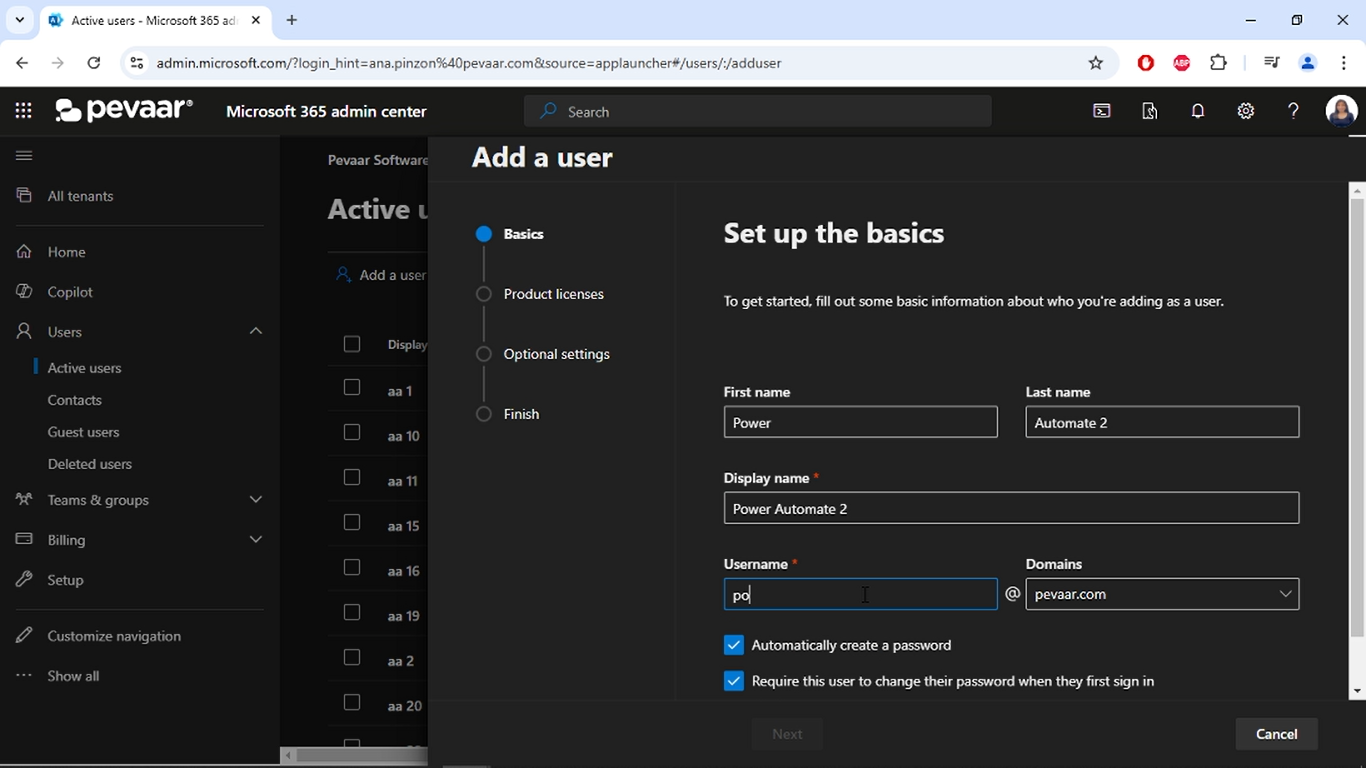Go to All tenants
Screen dimensions: 1366x768
click(x=80, y=196)
